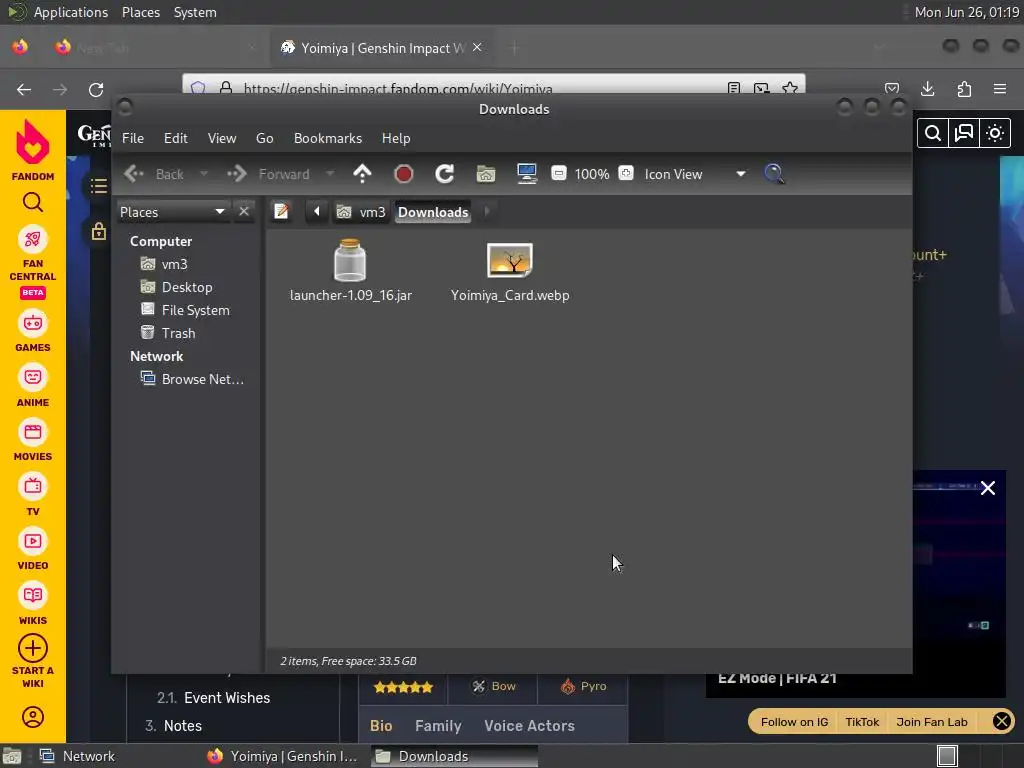This screenshot has height=768, width=1024.
Task: Close the Places side pane
Action: pos(244,212)
